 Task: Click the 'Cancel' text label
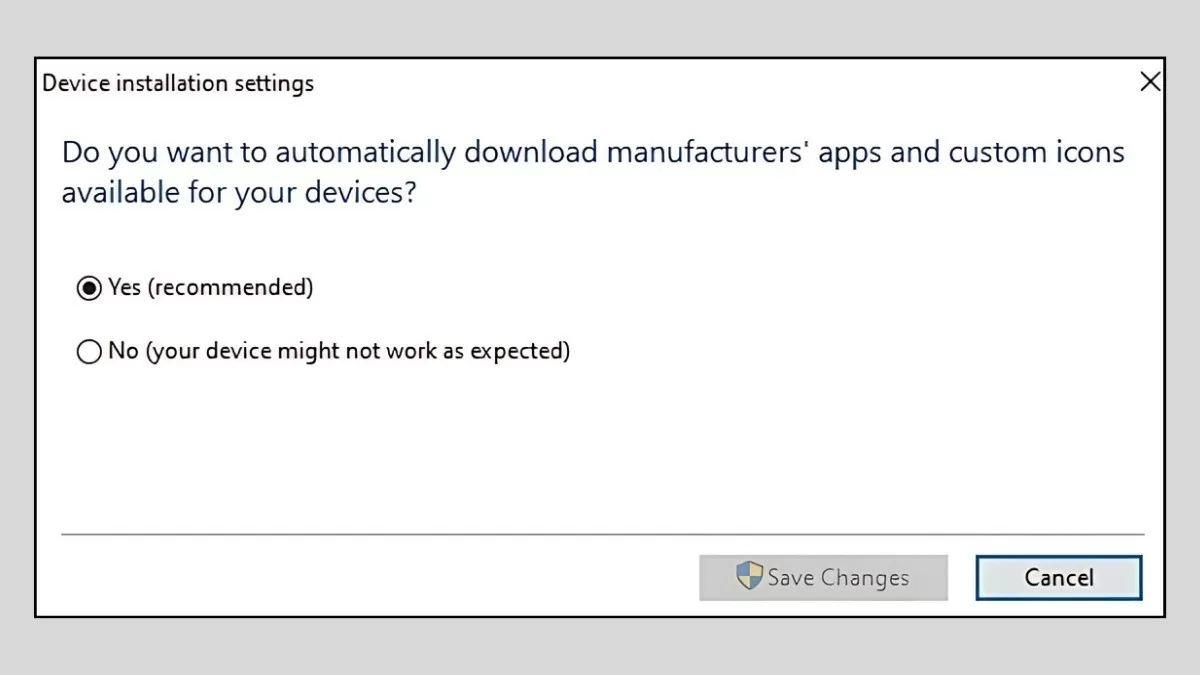tap(1059, 578)
